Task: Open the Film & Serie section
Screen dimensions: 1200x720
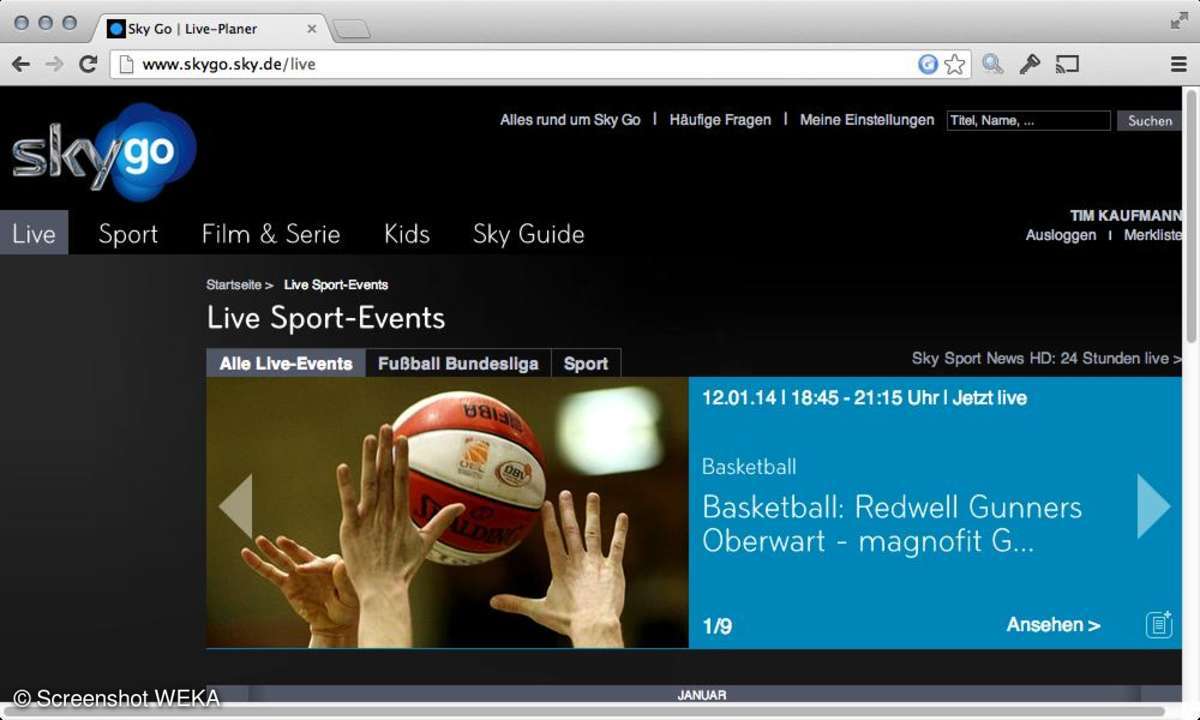Action: point(271,234)
